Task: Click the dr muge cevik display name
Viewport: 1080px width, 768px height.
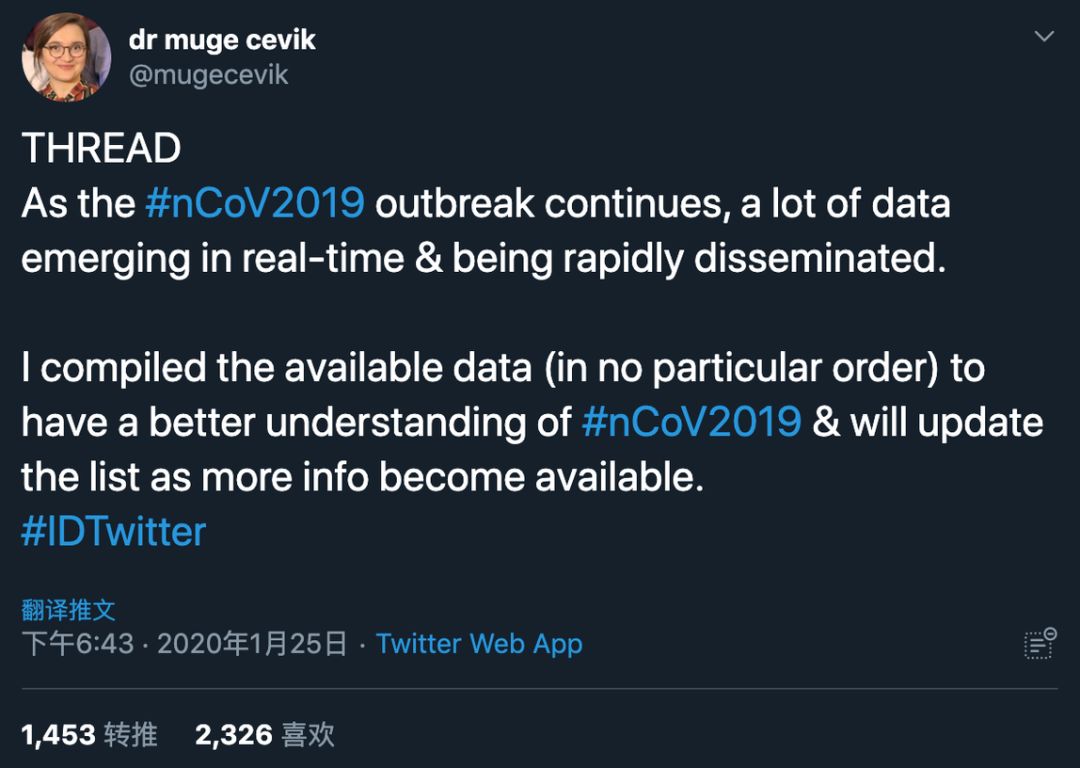Action: [x=222, y=40]
